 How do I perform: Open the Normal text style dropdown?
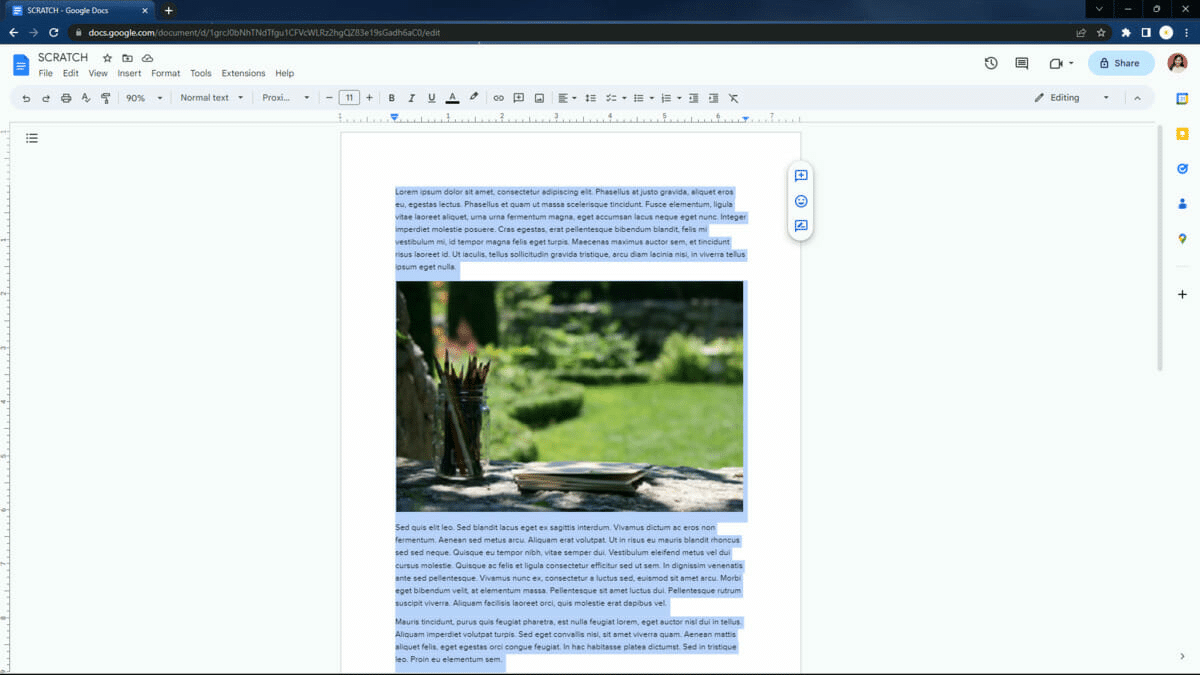[211, 98]
